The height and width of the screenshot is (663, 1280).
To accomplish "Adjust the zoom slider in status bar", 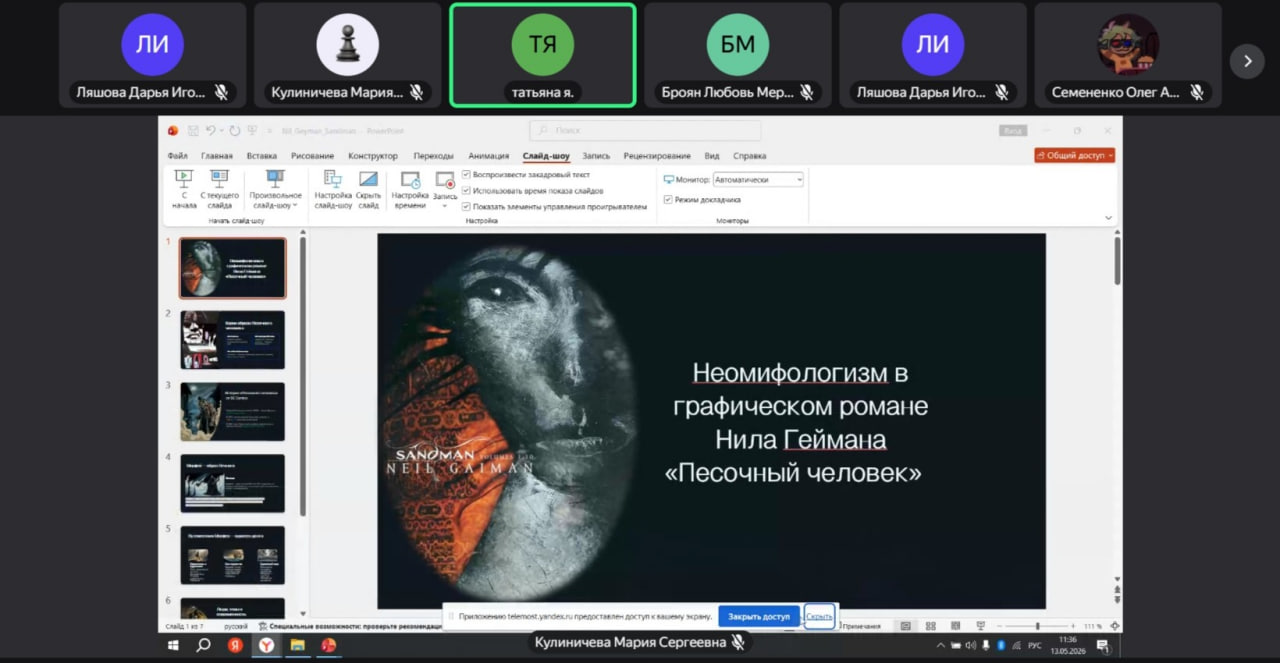I will click(x=1037, y=626).
